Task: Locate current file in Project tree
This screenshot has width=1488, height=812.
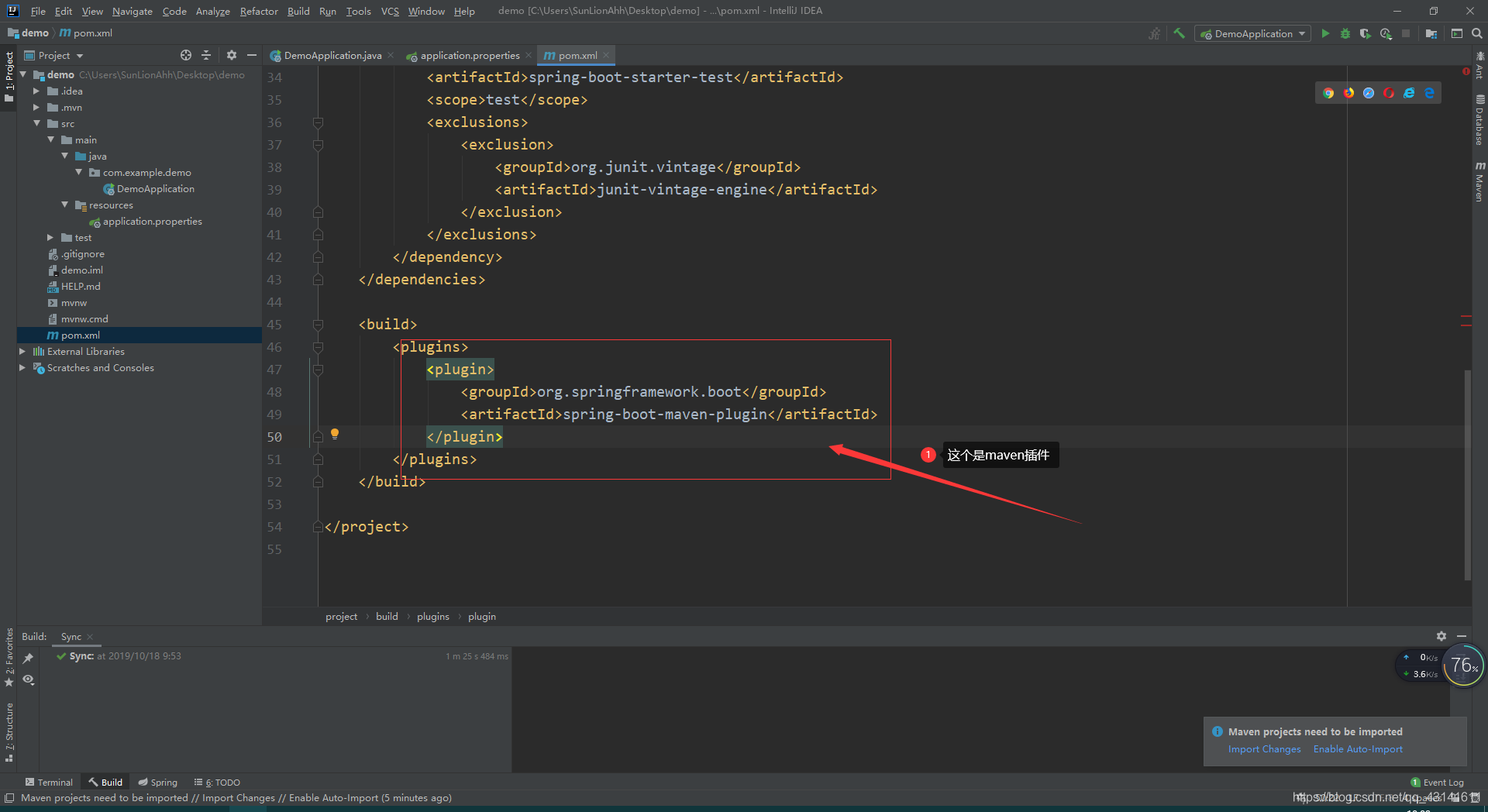Action: 186,55
